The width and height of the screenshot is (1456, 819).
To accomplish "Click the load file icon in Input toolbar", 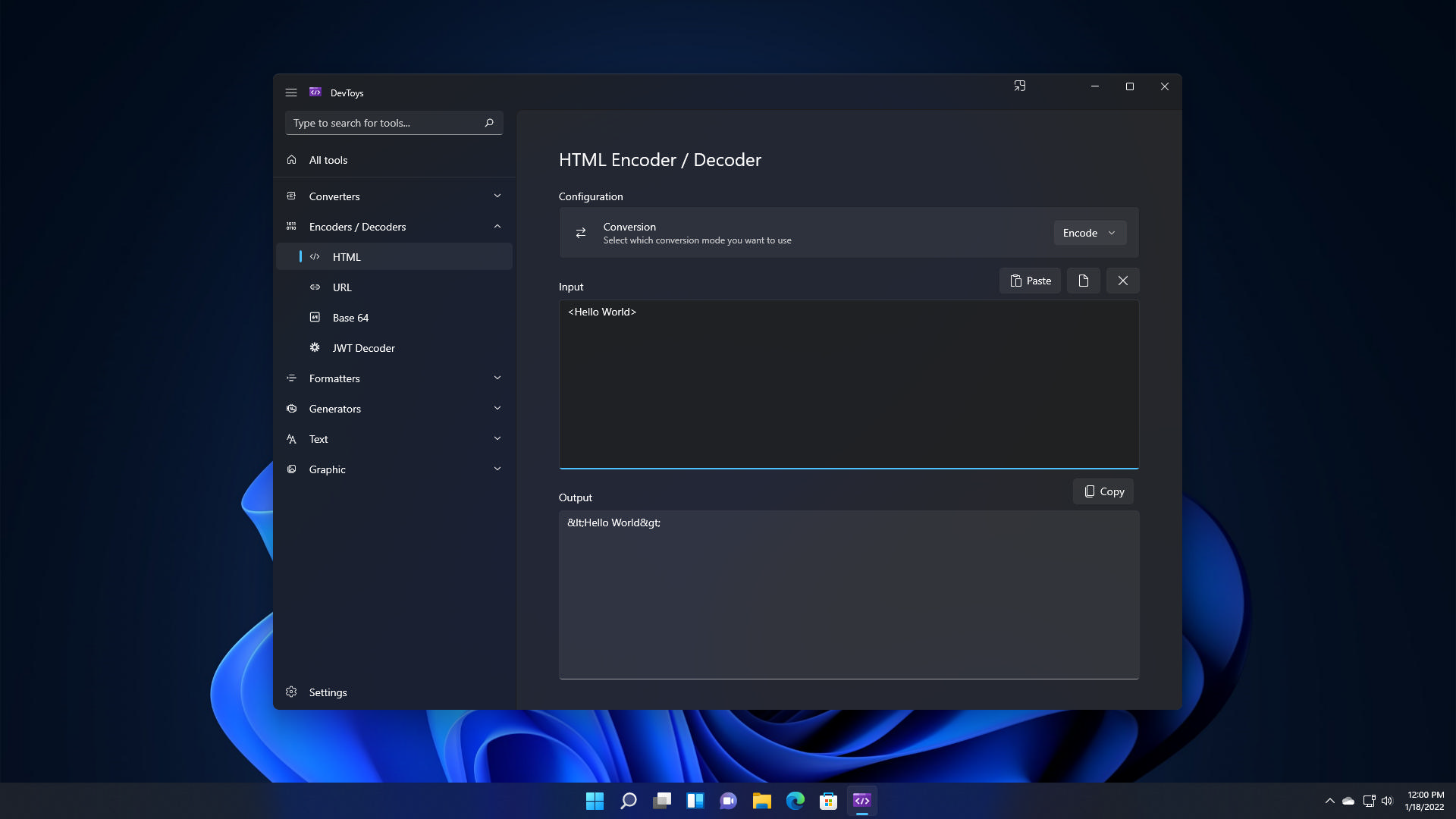I will pos(1083,280).
